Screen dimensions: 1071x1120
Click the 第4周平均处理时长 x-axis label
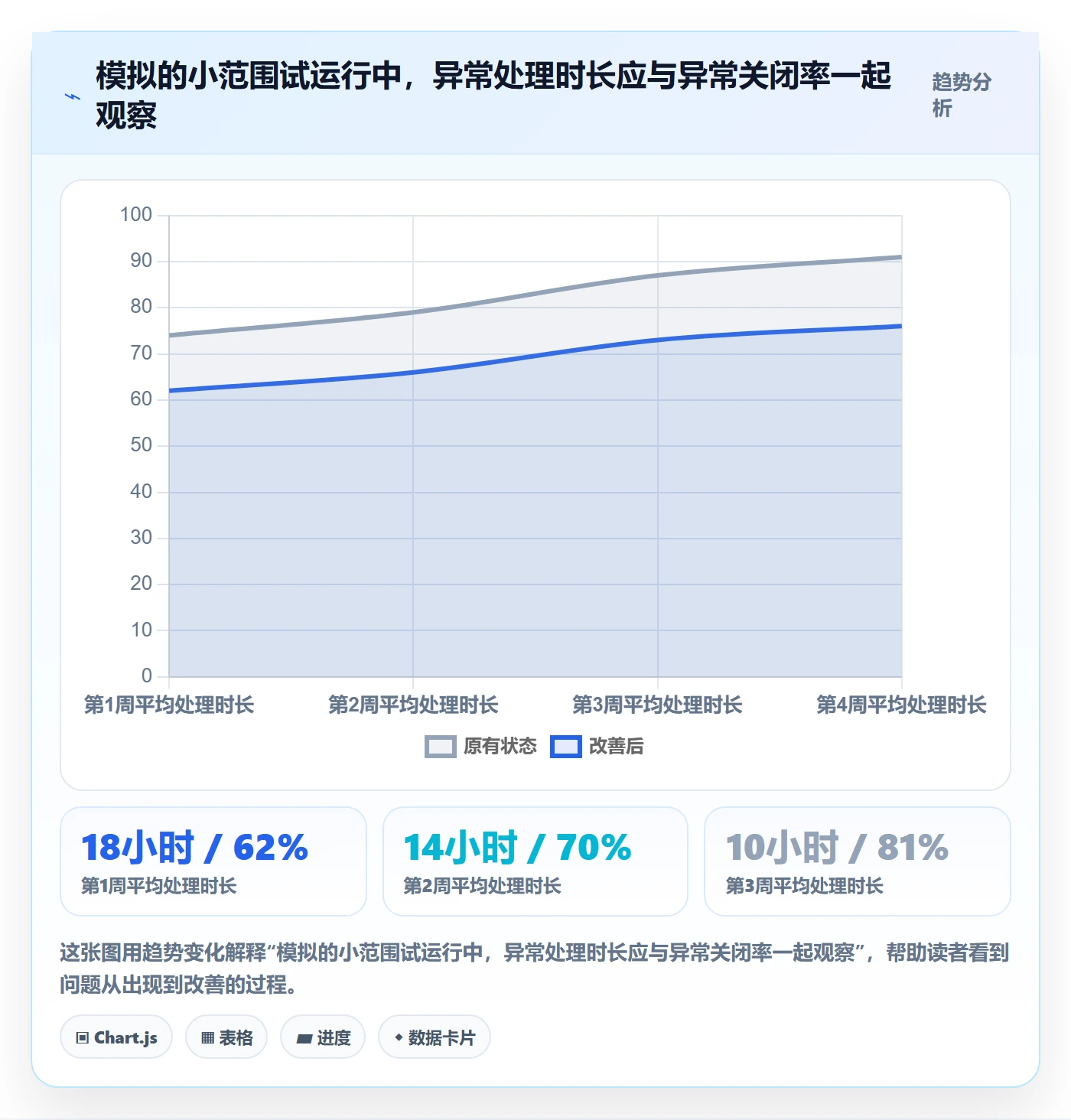(901, 705)
